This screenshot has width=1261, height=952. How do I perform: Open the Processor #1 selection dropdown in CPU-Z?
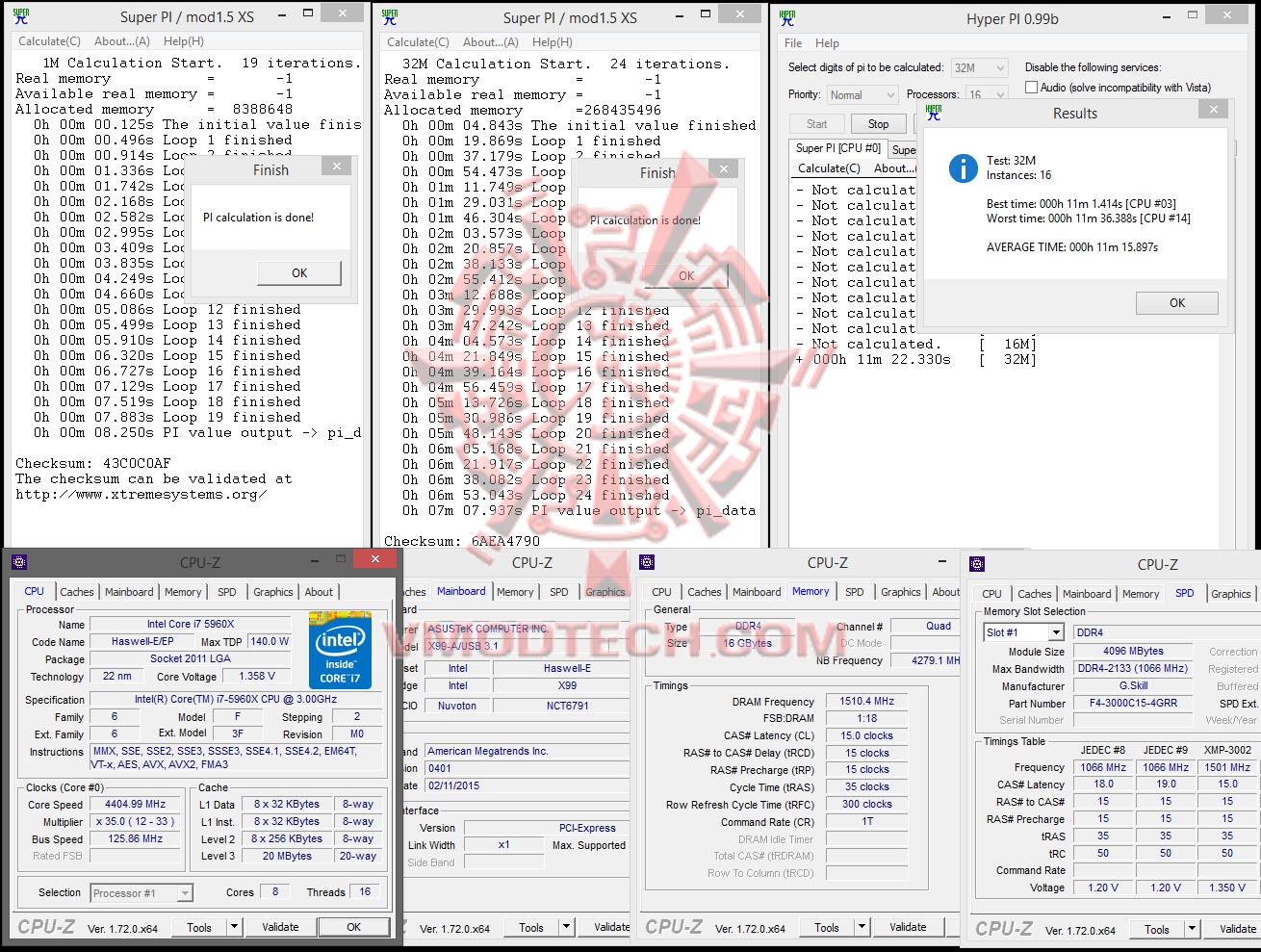(142, 893)
